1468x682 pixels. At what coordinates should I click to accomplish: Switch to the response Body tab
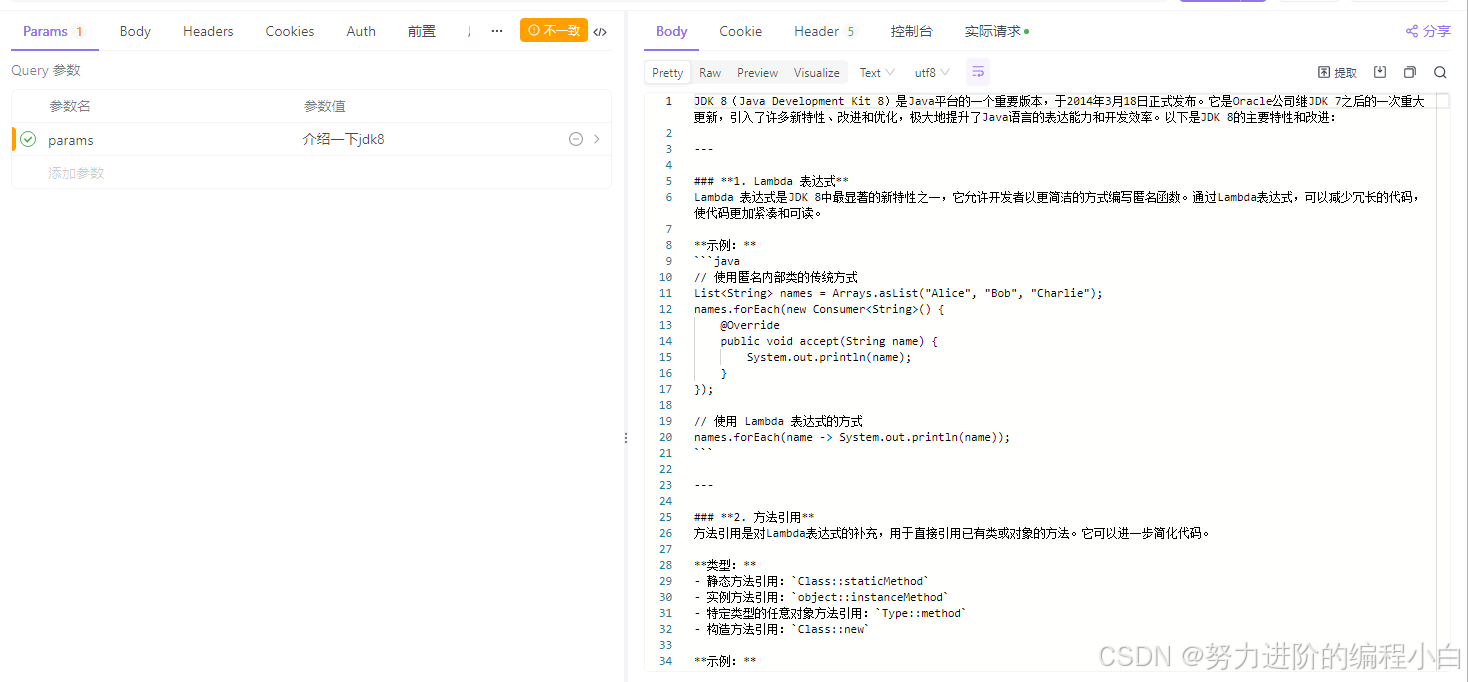click(x=671, y=31)
